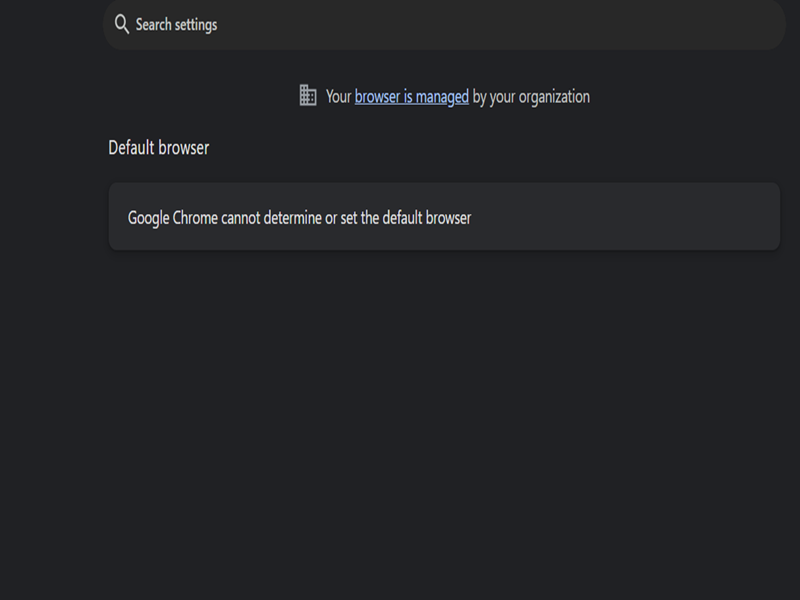
Task: Click the word "browser" in the managed link
Action: pos(376,97)
